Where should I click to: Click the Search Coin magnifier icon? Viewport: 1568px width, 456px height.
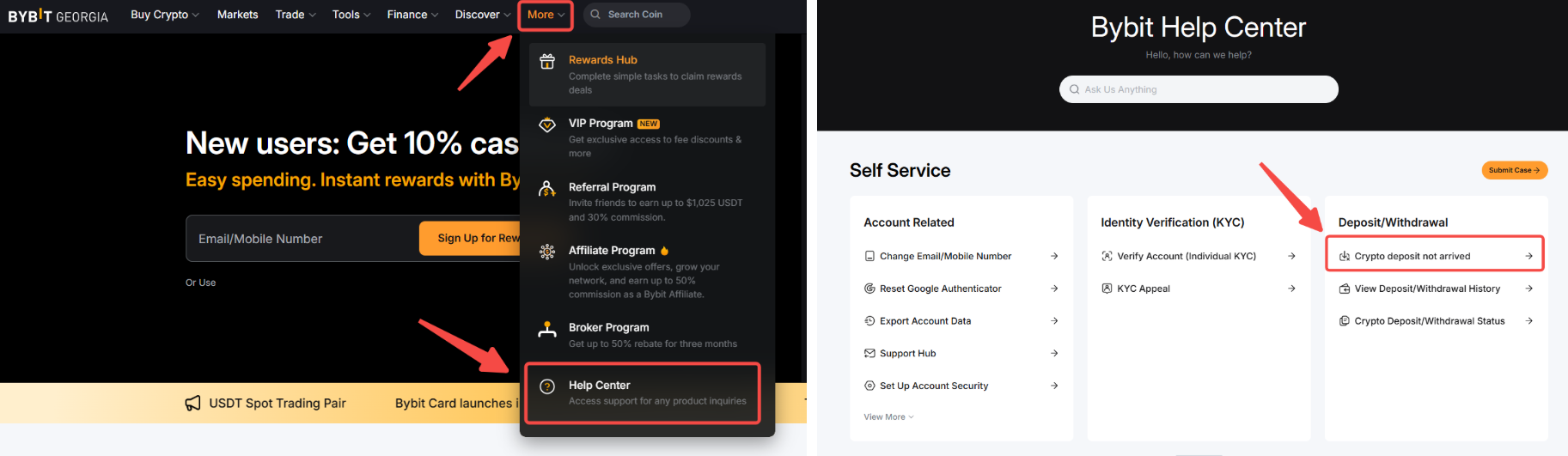pyautogui.click(x=596, y=15)
